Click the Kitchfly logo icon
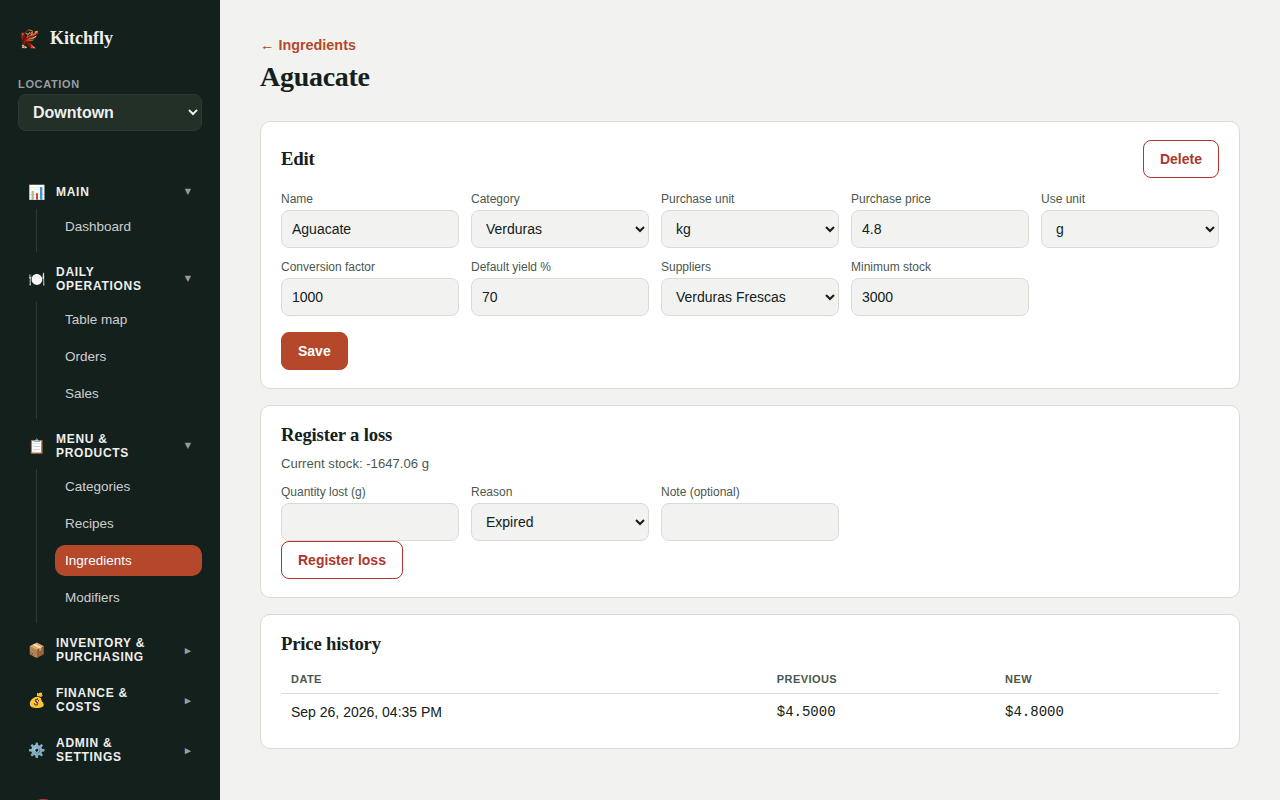The image size is (1280, 800). click(x=30, y=39)
